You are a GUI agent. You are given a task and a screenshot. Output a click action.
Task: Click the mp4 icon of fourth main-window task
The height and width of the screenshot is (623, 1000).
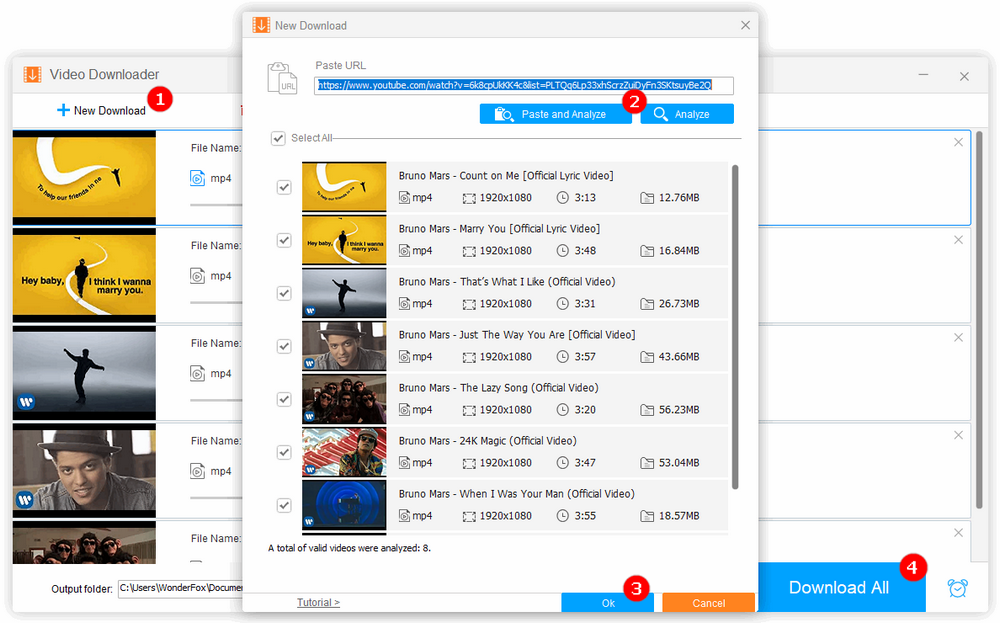point(198,471)
